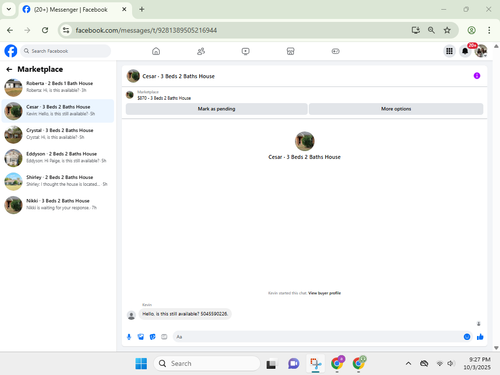Open conversation info purple icon
Viewport: 500px width, 375px height.
click(477, 76)
